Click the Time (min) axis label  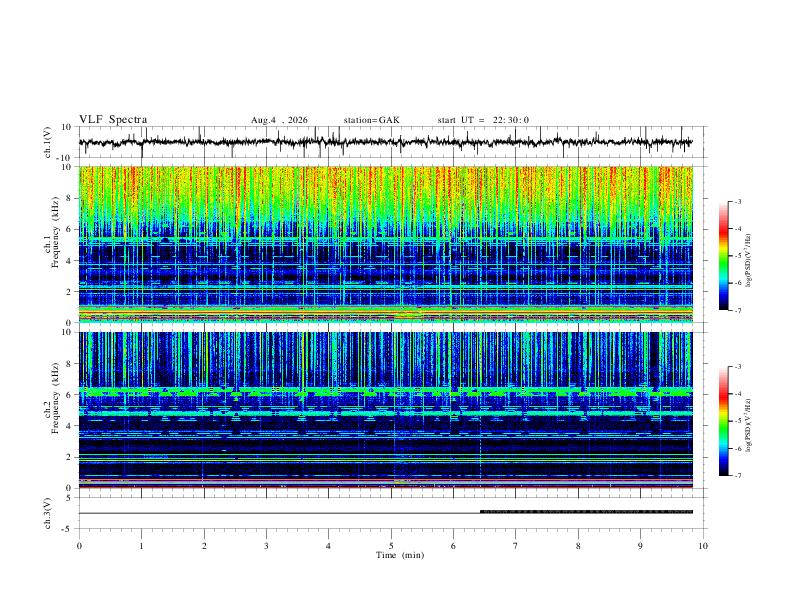[x=400, y=555]
